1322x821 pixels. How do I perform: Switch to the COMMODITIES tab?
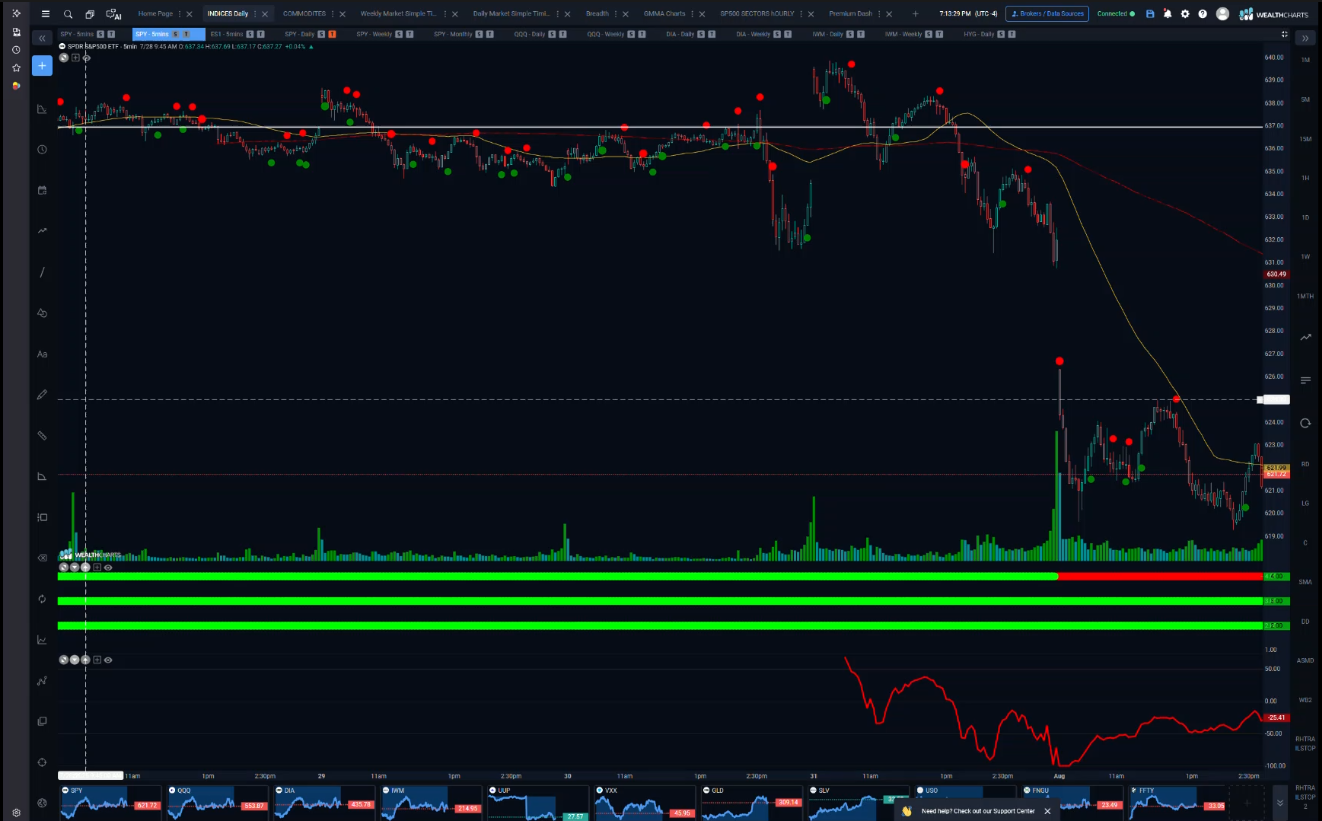pos(304,14)
